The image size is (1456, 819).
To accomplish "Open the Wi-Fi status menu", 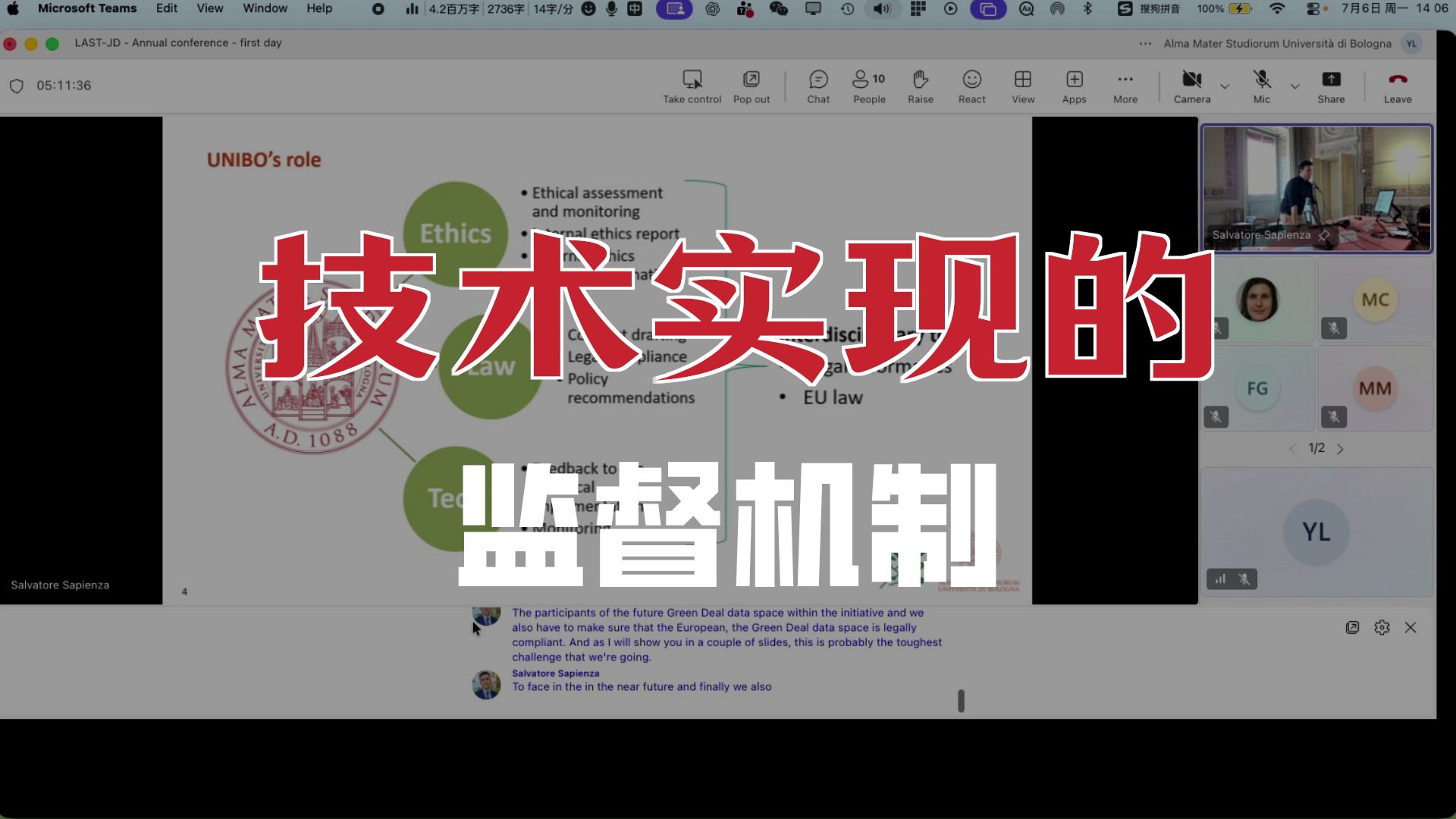I will coord(1277,9).
